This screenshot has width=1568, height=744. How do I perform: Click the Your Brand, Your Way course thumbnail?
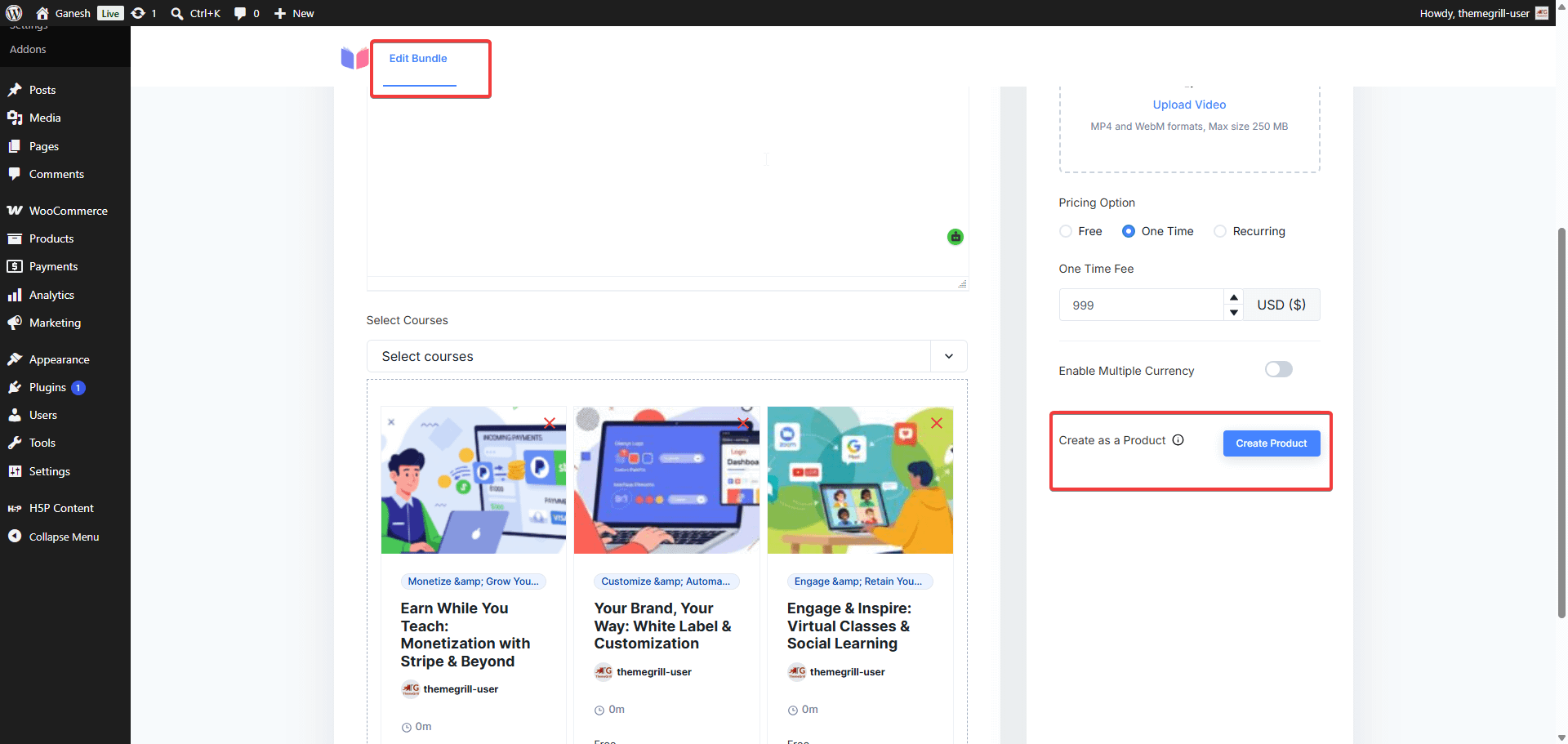pos(666,480)
